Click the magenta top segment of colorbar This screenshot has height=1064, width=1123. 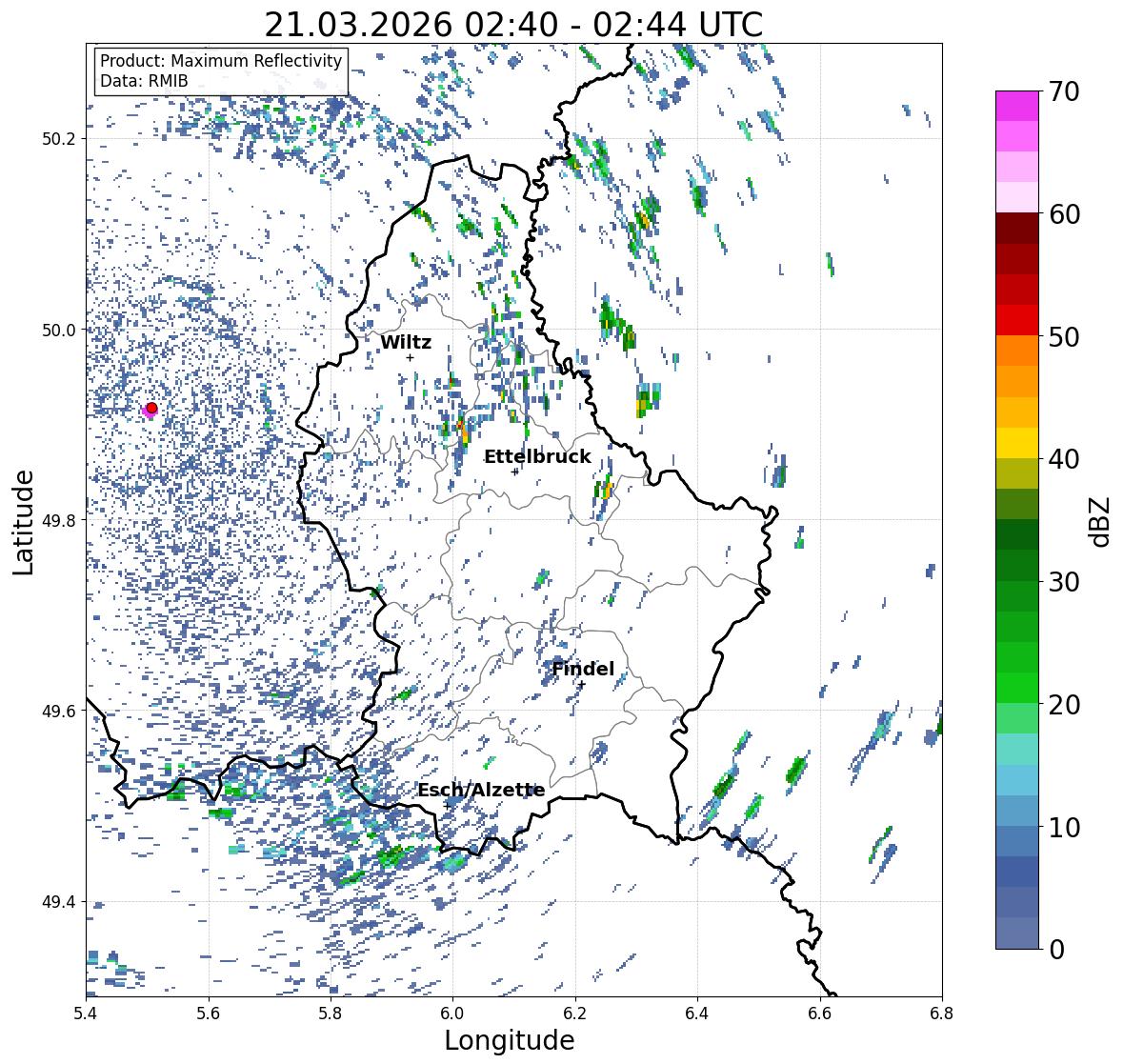pyautogui.click(x=1017, y=106)
